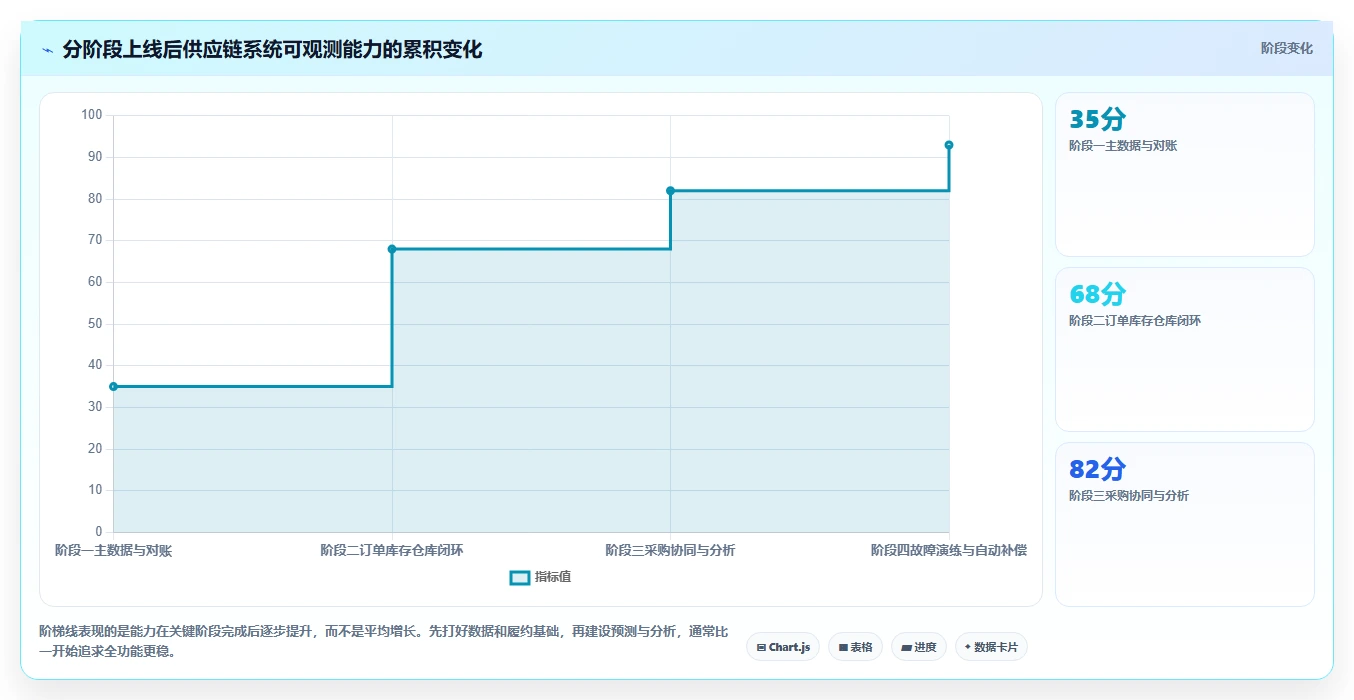Viewport: 1354px width, 700px height.
Task: Click the data point at value 93
Action: point(949,145)
